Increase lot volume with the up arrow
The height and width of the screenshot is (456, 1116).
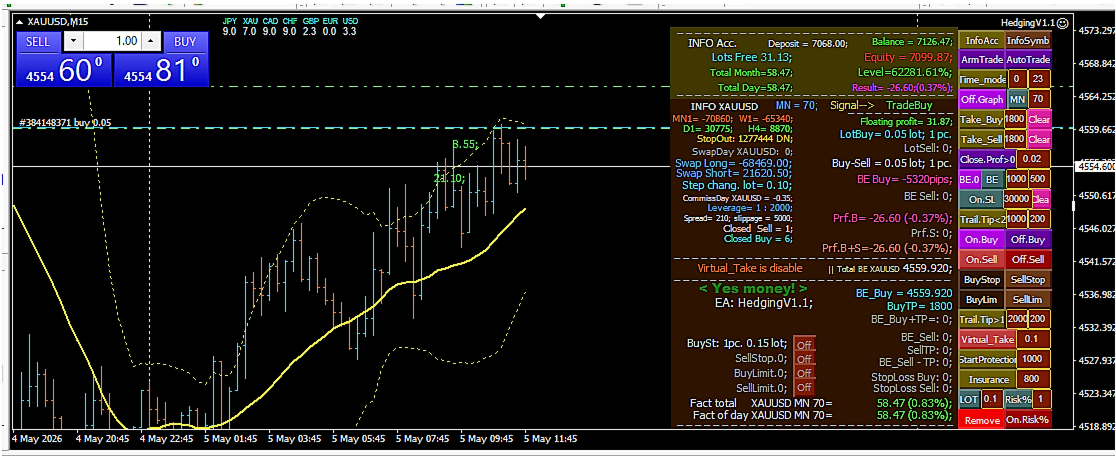coord(150,41)
